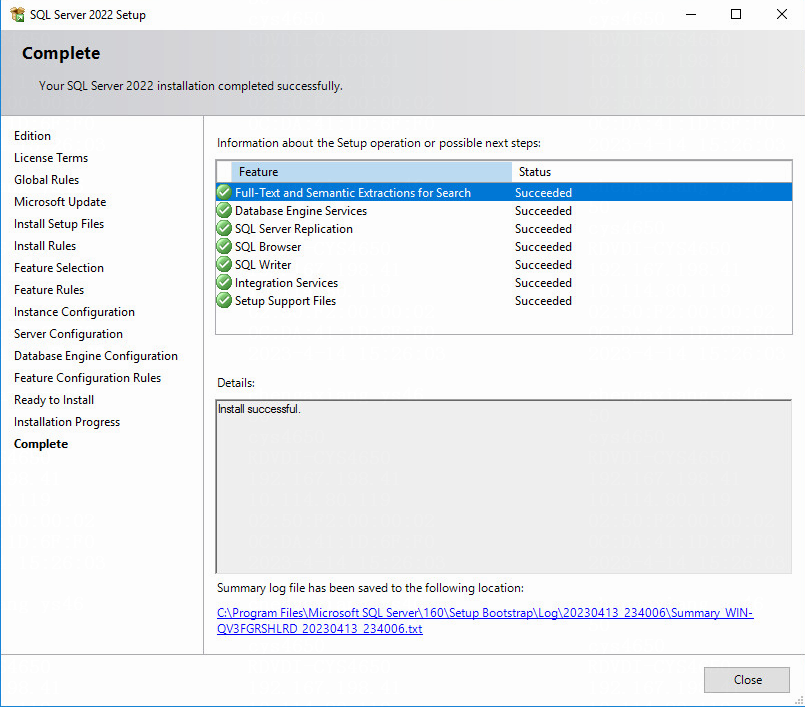Select the Global Rules step
This screenshot has height=707, width=805.
coord(46,180)
